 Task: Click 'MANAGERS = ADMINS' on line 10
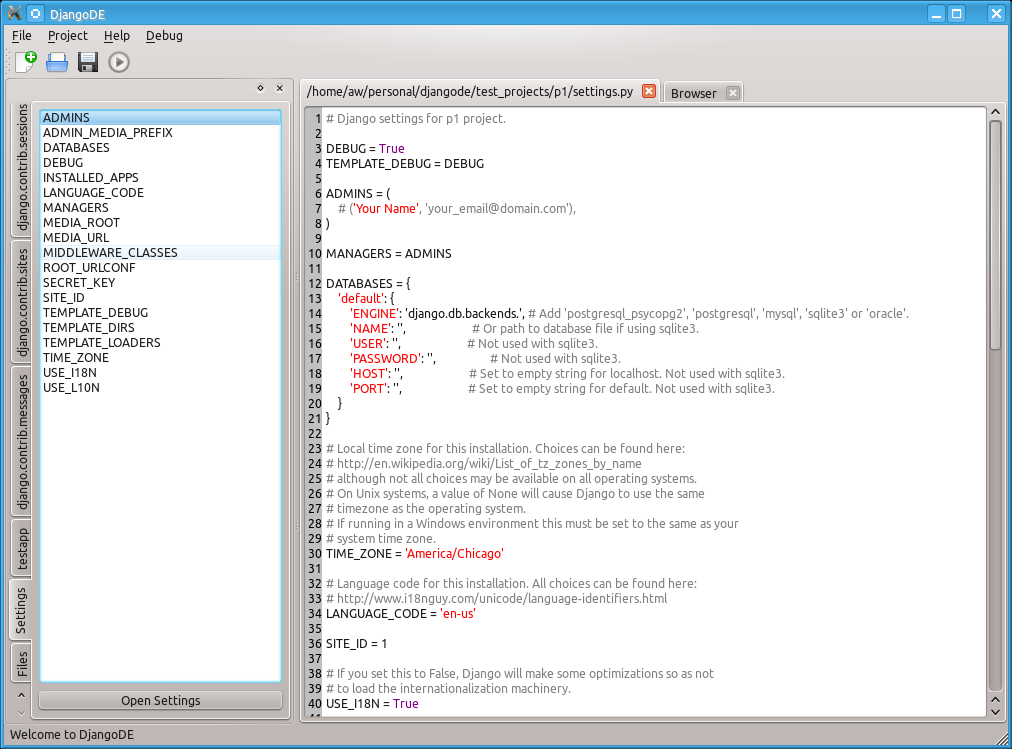point(389,254)
